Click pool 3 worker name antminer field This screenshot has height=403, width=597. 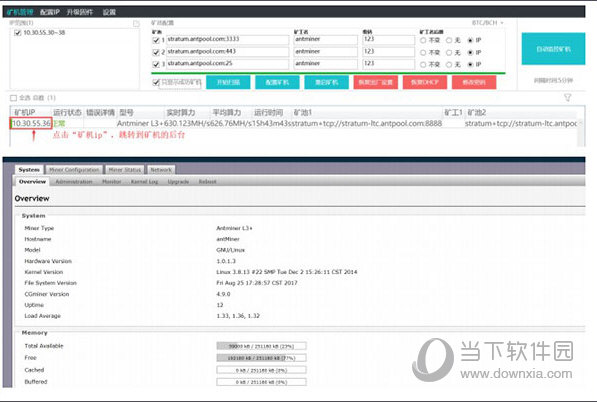click(326, 64)
